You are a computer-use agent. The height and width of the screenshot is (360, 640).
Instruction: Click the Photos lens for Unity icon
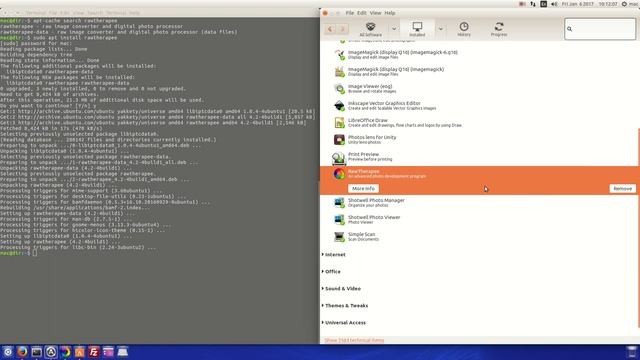339,140
